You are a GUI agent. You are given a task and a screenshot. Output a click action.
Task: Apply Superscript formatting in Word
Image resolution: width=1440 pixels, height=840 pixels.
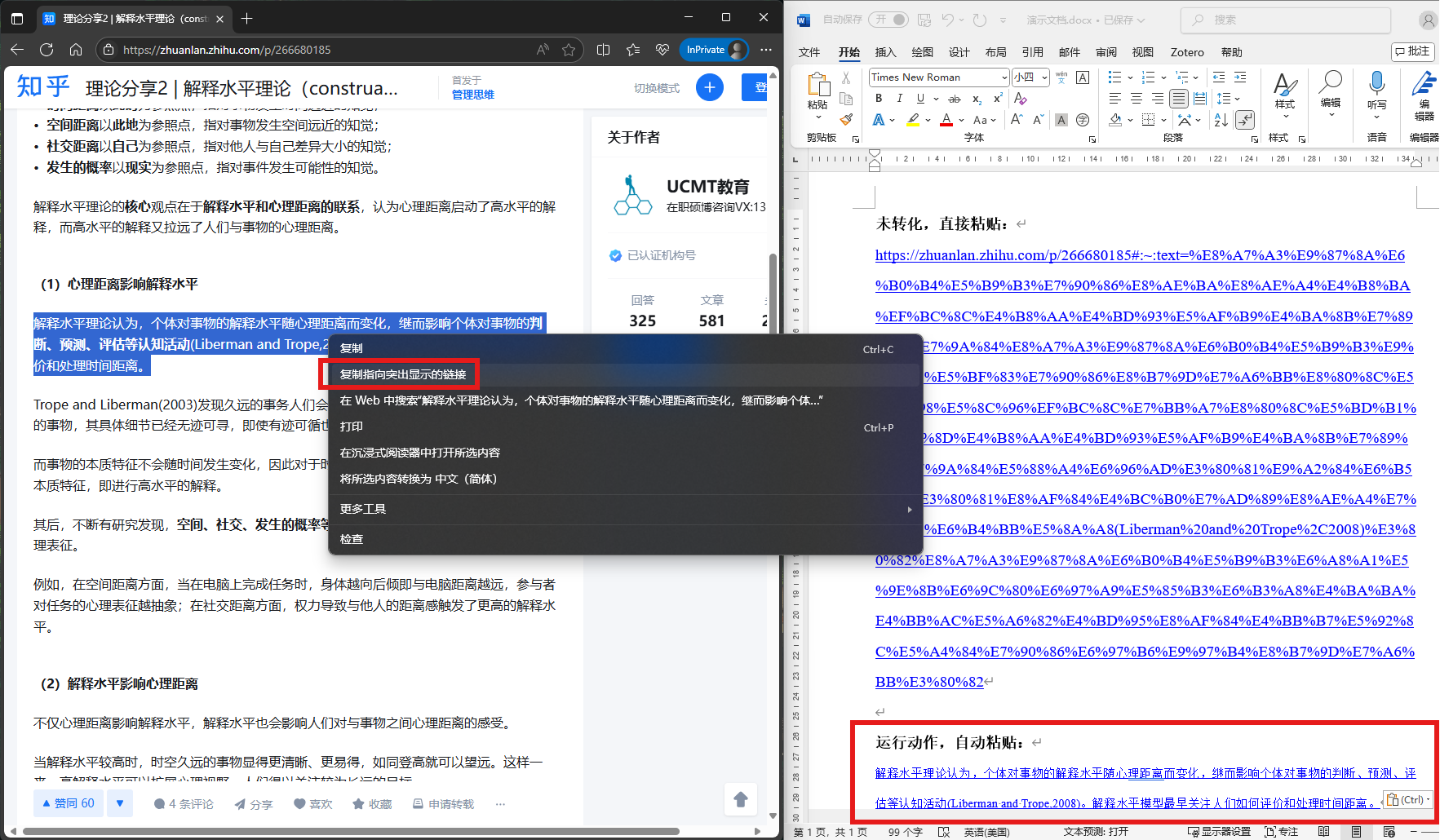[997, 98]
